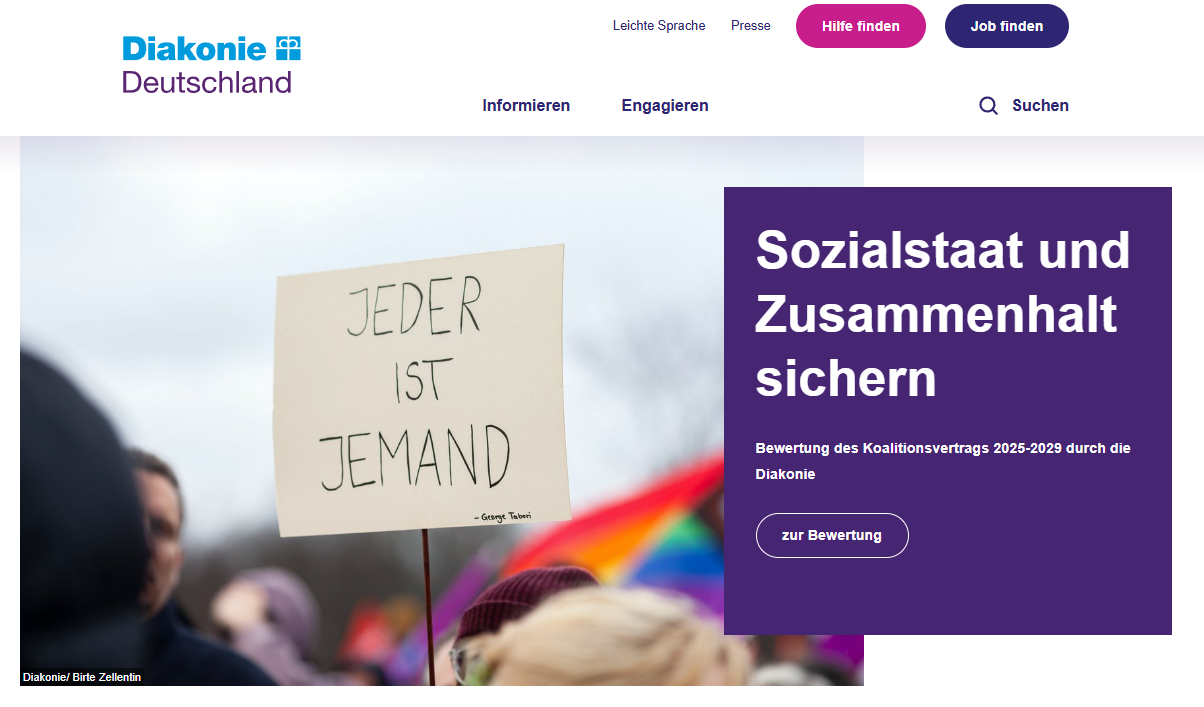Click the JEDER IST JEMAND sign in photo
Image resolution: width=1204 pixels, height=707 pixels.
420,390
